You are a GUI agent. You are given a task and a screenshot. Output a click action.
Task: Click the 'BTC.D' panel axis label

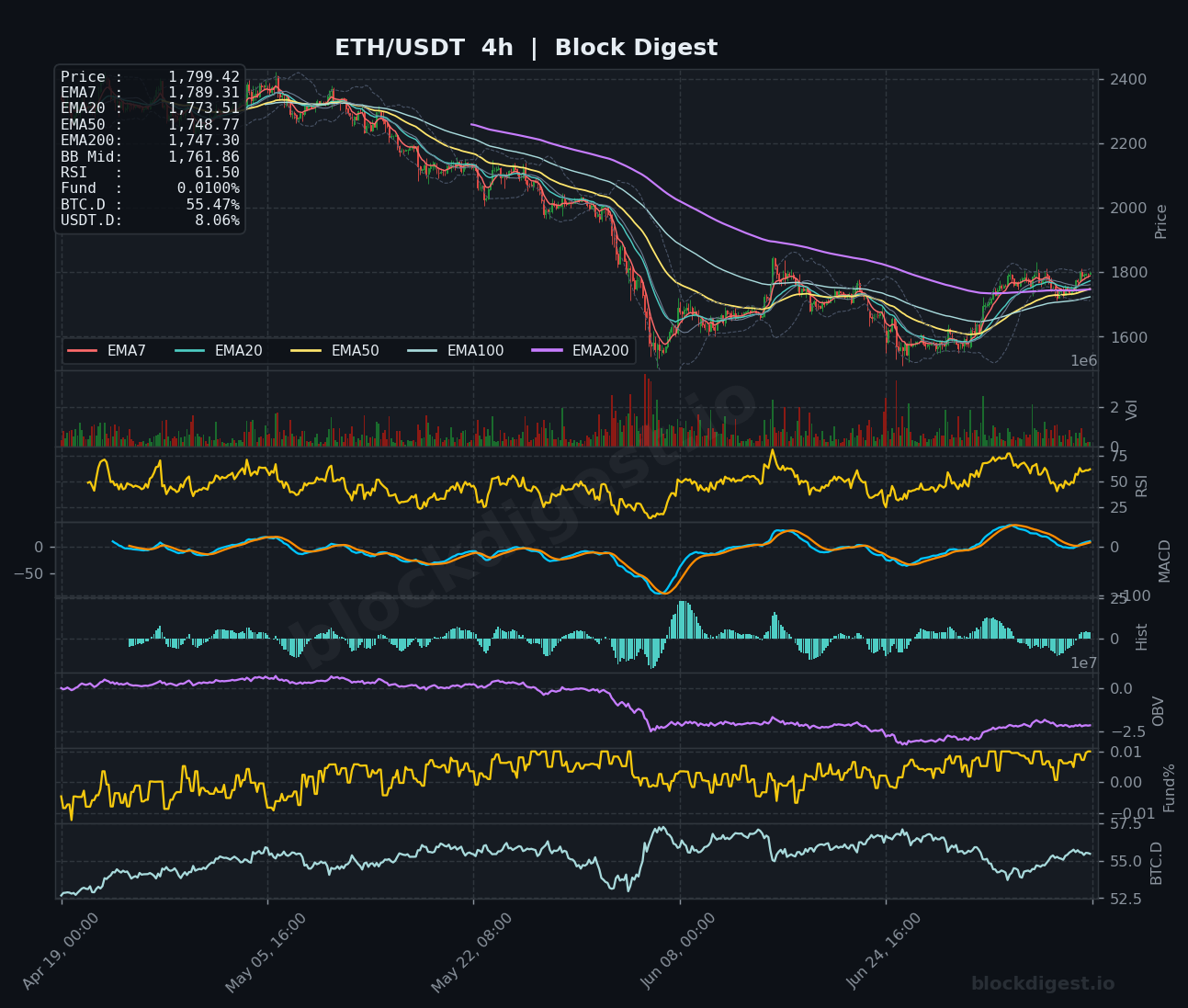click(x=1156, y=863)
